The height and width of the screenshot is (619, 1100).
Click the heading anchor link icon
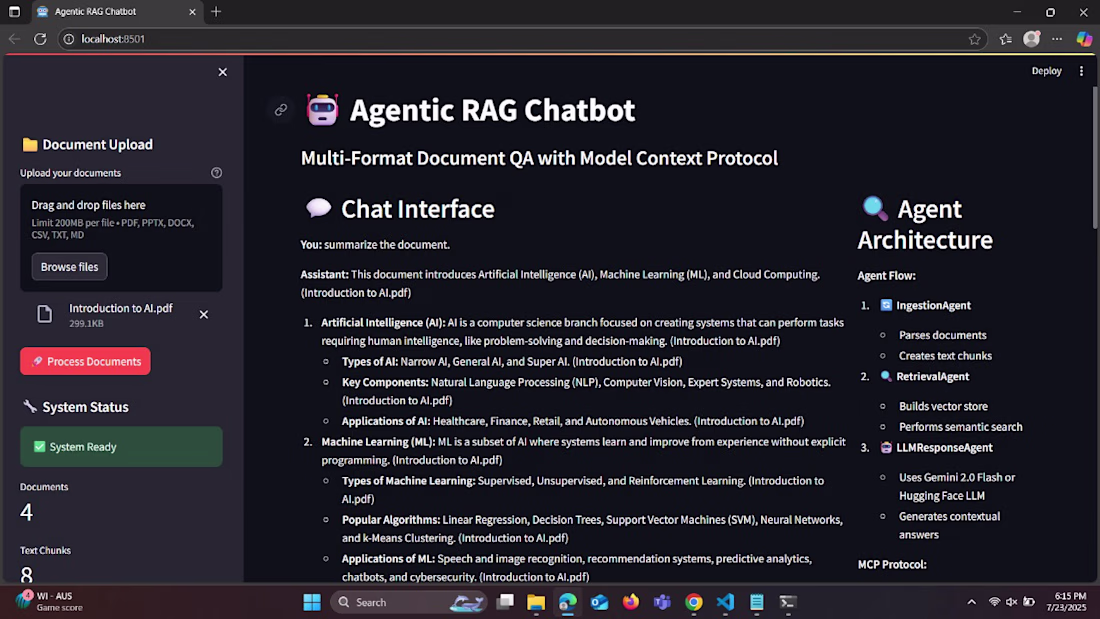pos(281,110)
